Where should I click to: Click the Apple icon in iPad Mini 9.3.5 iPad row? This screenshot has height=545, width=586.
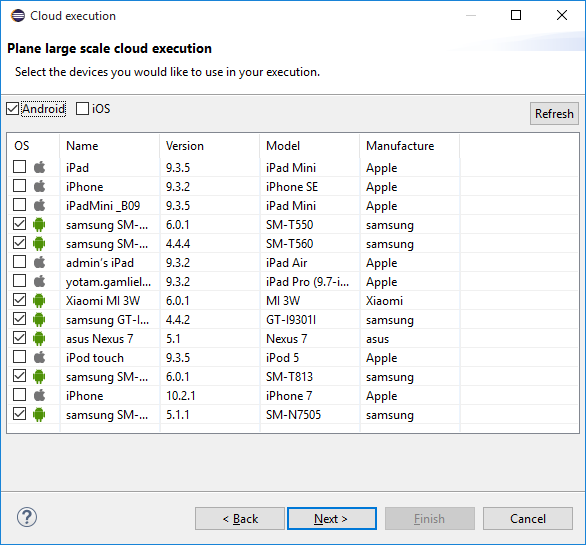coord(39,167)
